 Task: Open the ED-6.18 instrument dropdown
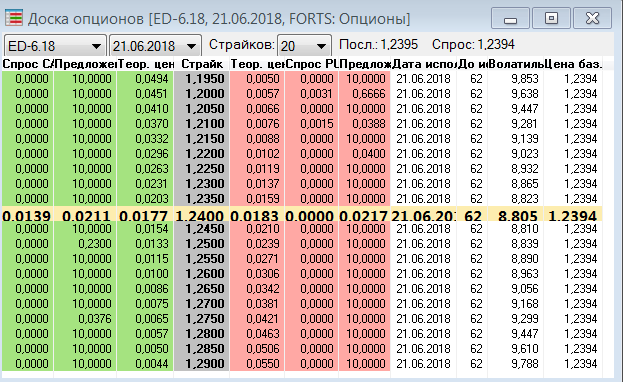click(55, 46)
